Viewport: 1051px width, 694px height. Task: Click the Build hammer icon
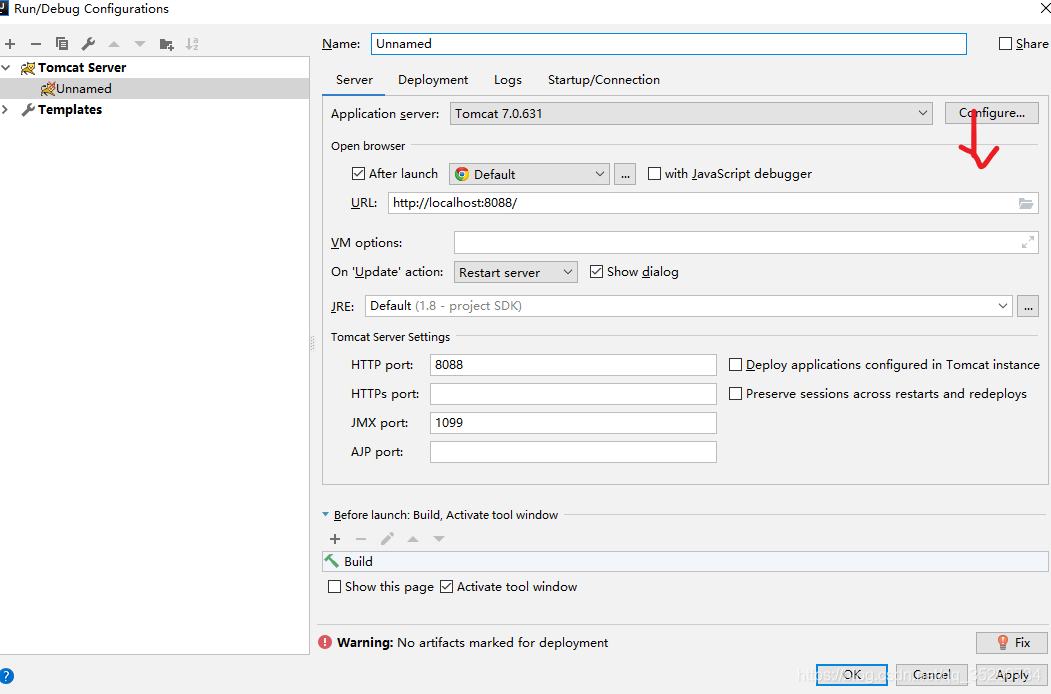coord(332,561)
